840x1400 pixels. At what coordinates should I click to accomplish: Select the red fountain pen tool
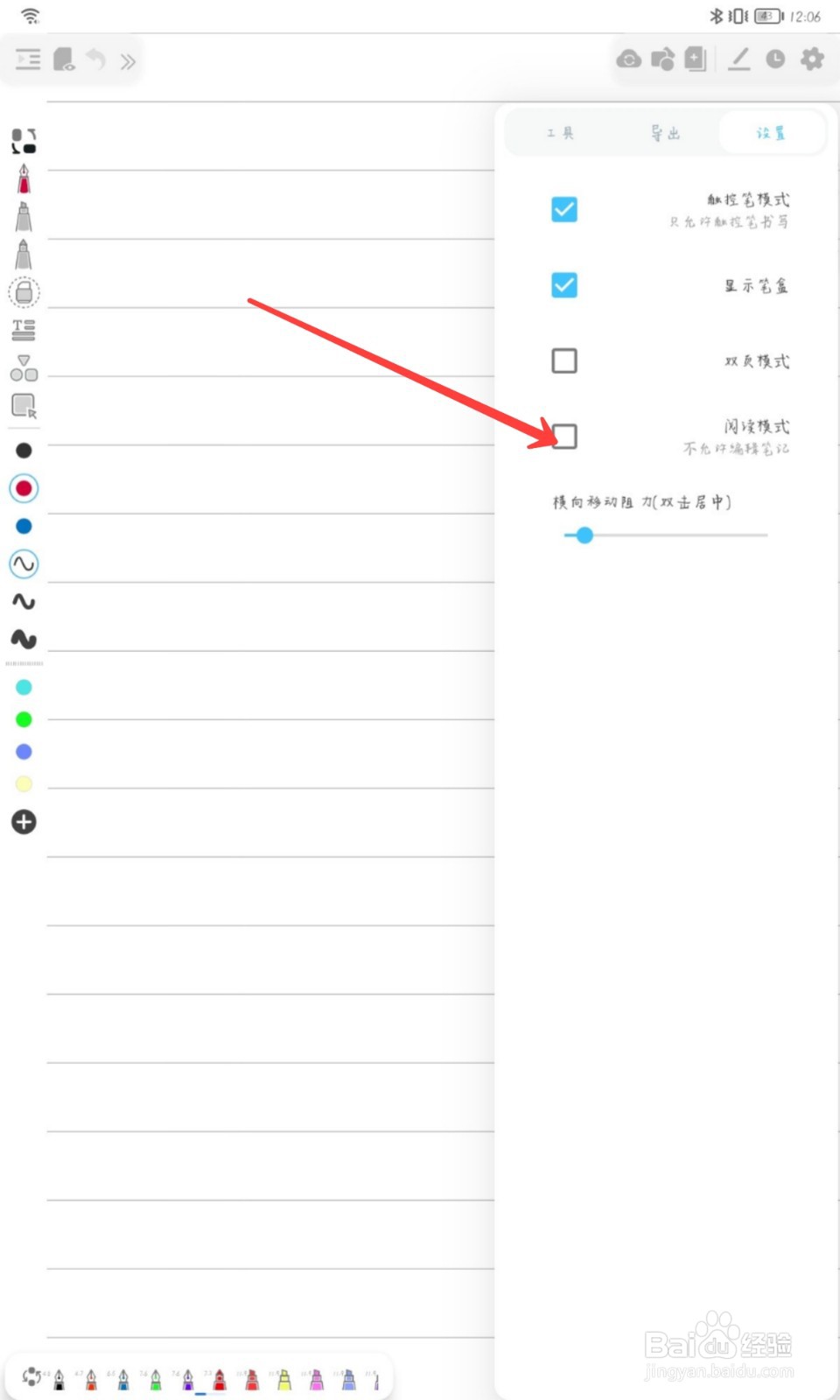pyautogui.click(x=24, y=178)
